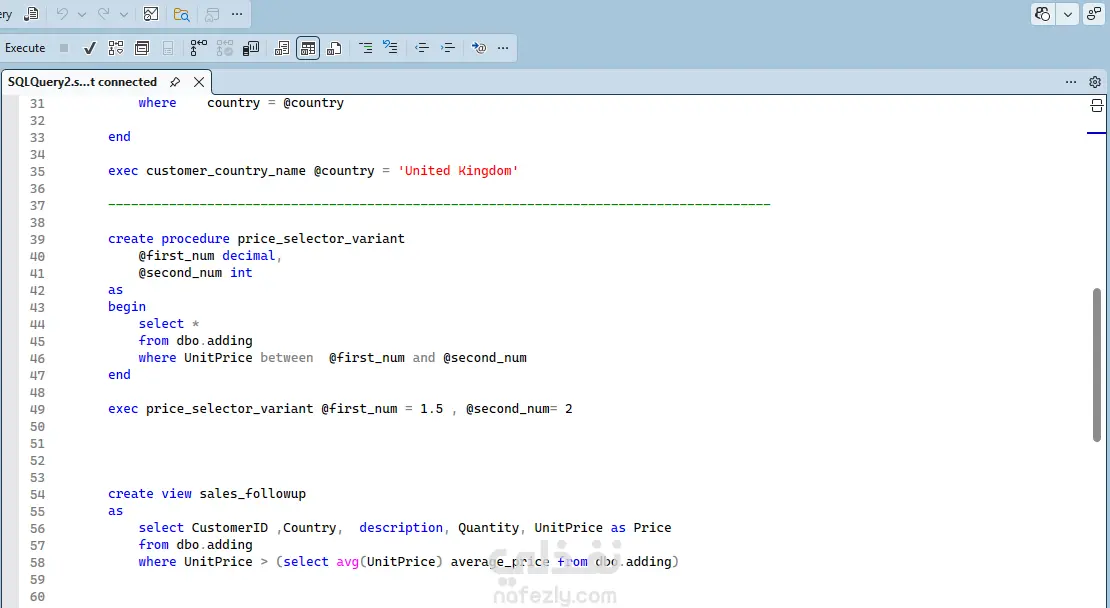Image resolution: width=1110 pixels, height=608 pixels.
Task: Click the Redo arrow
Action: point(104,14)
